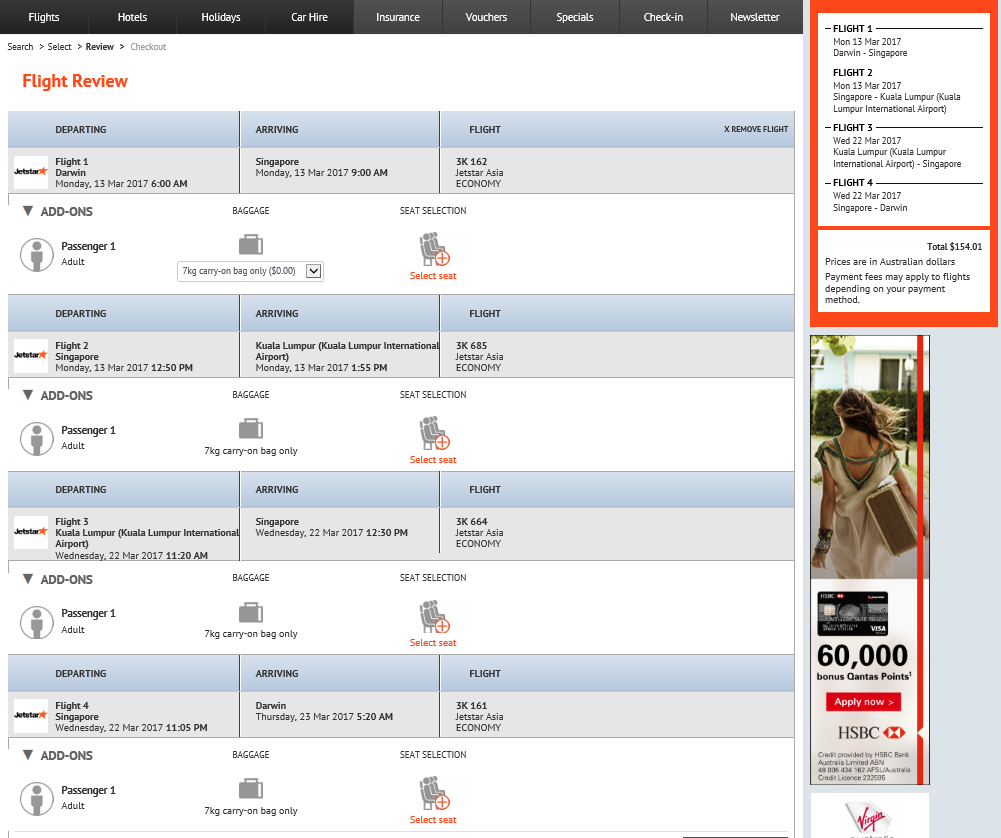Image resolution: width=1001 pixels, height=838 pixels.
Task: Click Flight 3 Passenger 1 avatar icon
Action: (37, 622)
